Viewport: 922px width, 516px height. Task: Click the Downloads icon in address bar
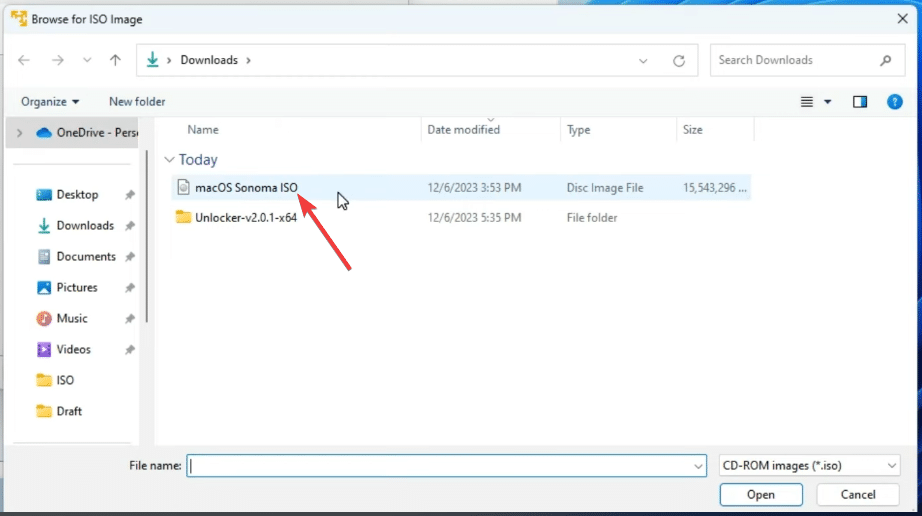click(x=152, y=59)
